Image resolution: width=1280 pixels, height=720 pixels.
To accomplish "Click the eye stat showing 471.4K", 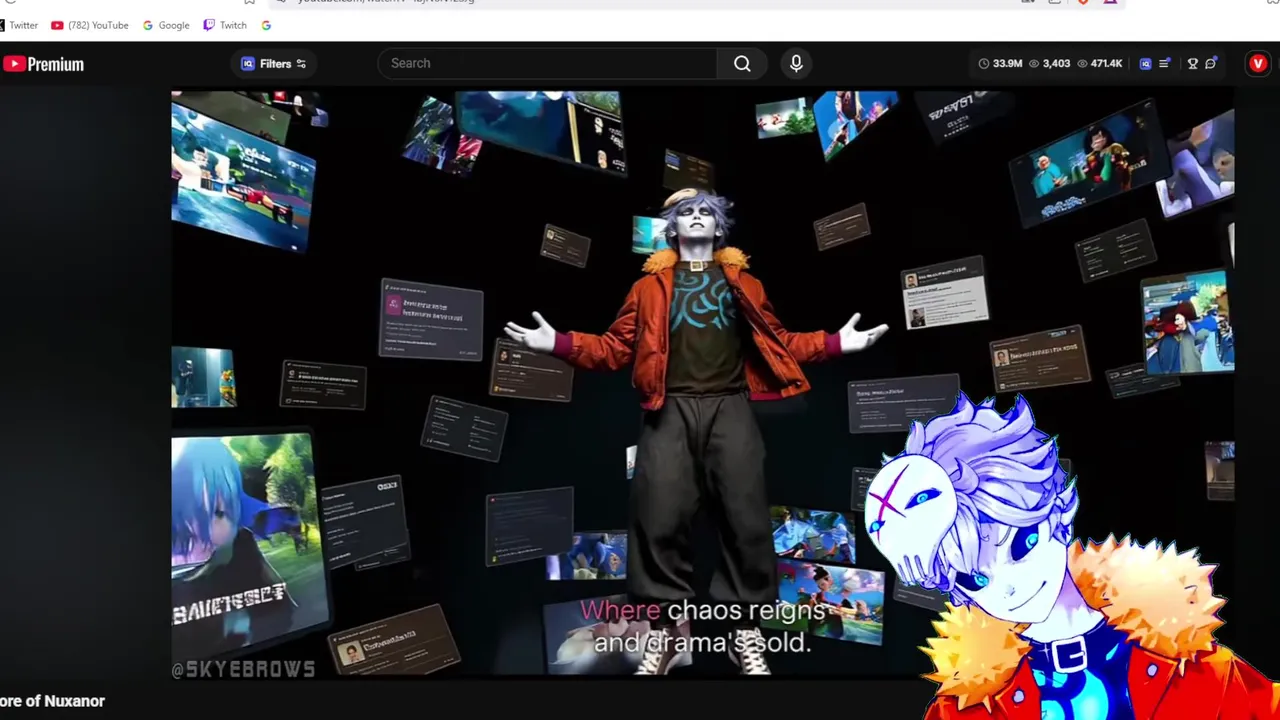I will coord(1100,63).
